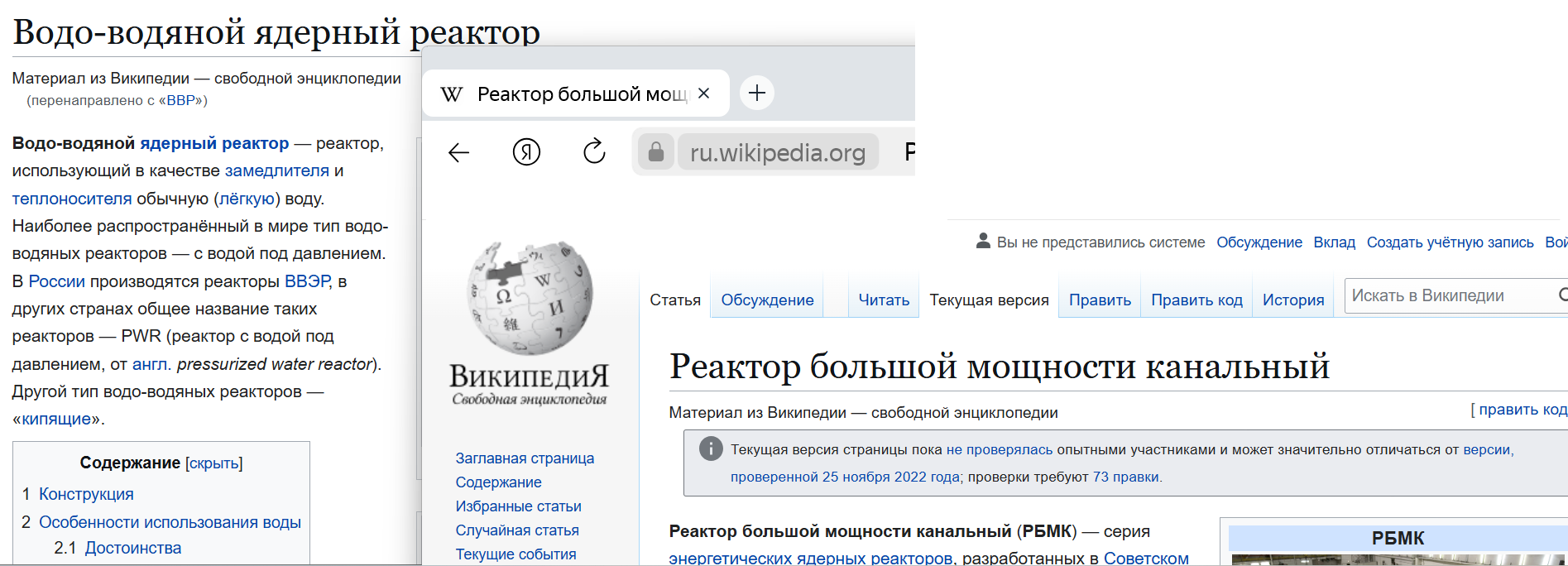1568x566 pixels.
Task: Open the История tab
Action: [1293, 300]
